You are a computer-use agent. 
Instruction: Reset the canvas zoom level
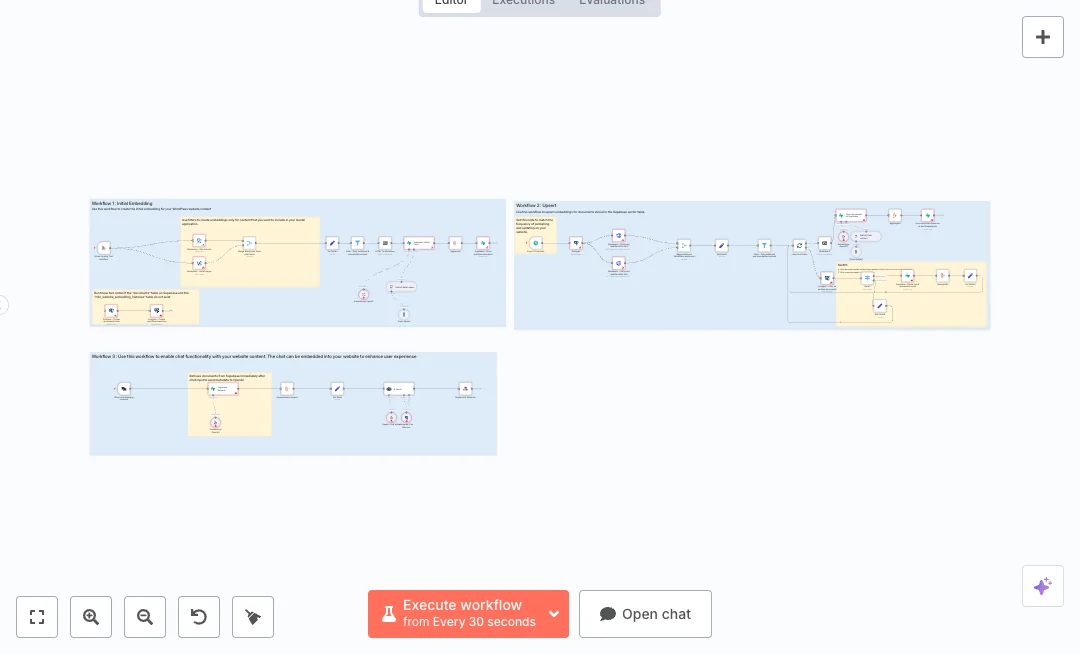click(x=199, y=617)
